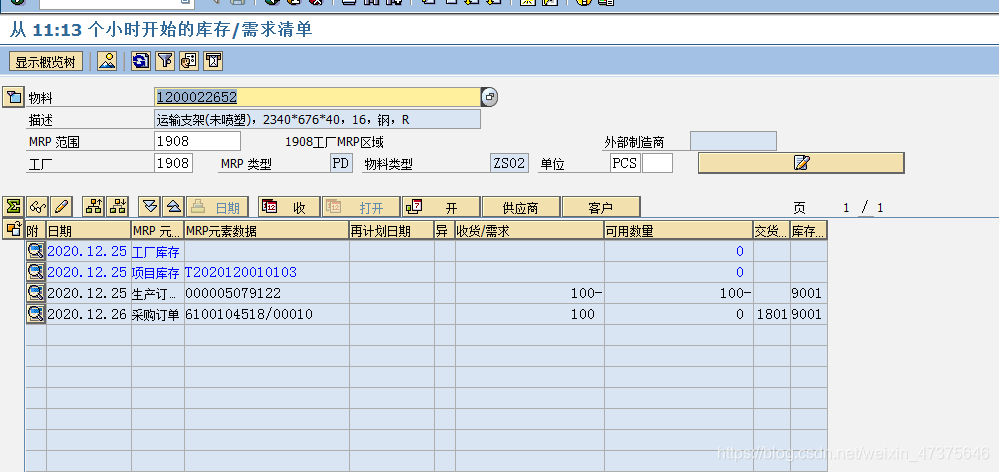Click the 可用数量 column header
Image resolution: width=999 pixels, height=472 pixels.
click(679, 231)
